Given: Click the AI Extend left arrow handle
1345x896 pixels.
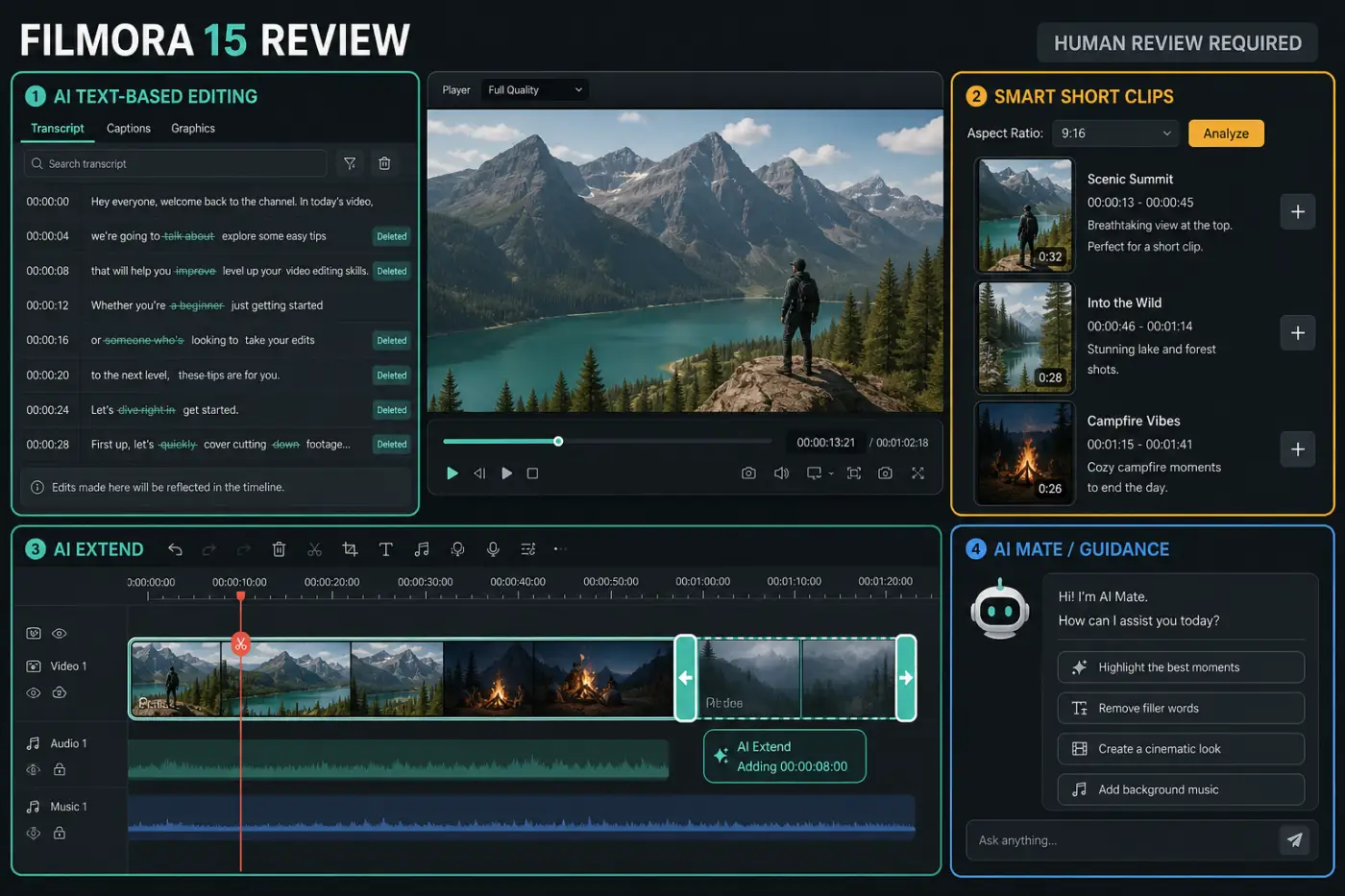Looking at the screenshot, I should (x=685, y=678).
